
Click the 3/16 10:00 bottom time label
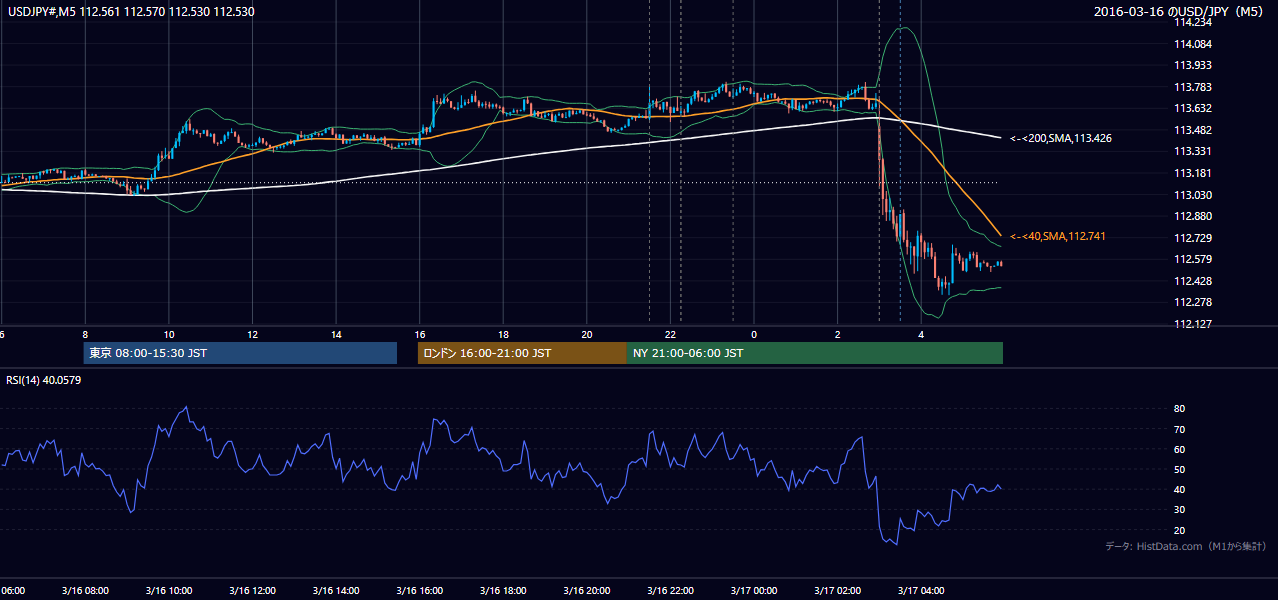coord(169,591)
